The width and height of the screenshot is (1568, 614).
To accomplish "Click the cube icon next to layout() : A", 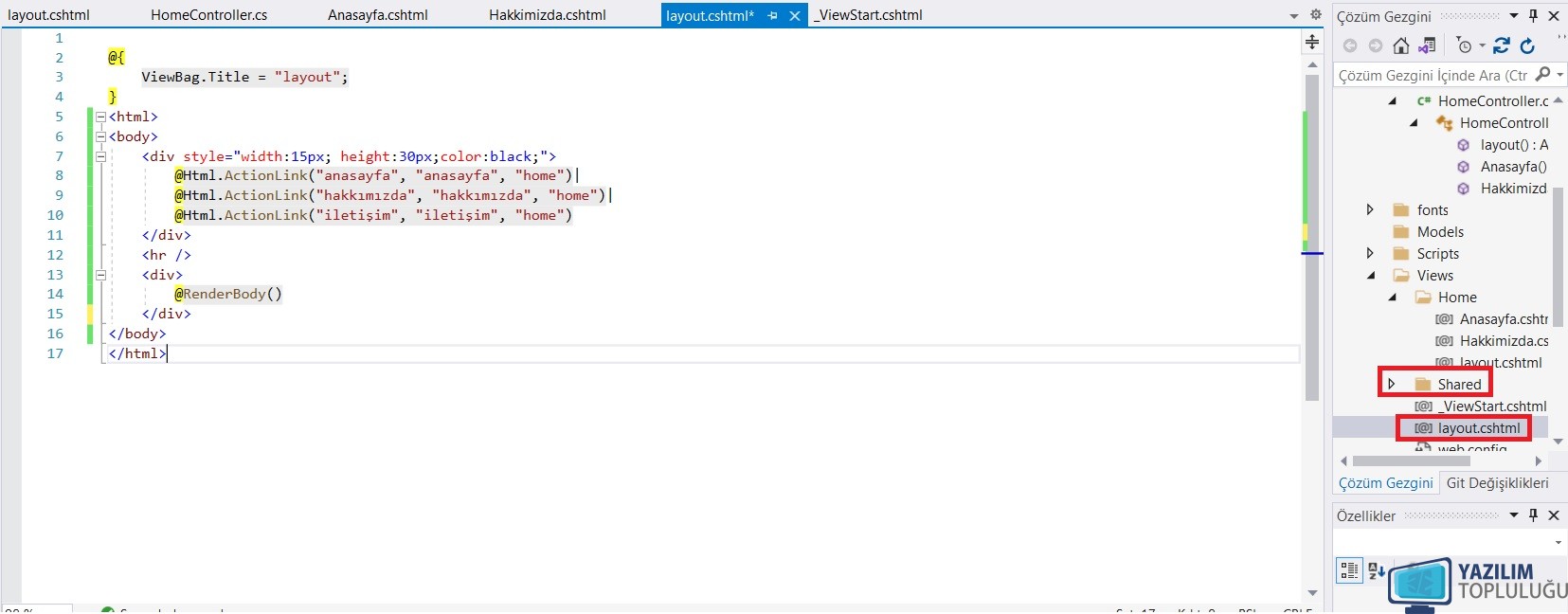I will click(x=1464, y=145).
